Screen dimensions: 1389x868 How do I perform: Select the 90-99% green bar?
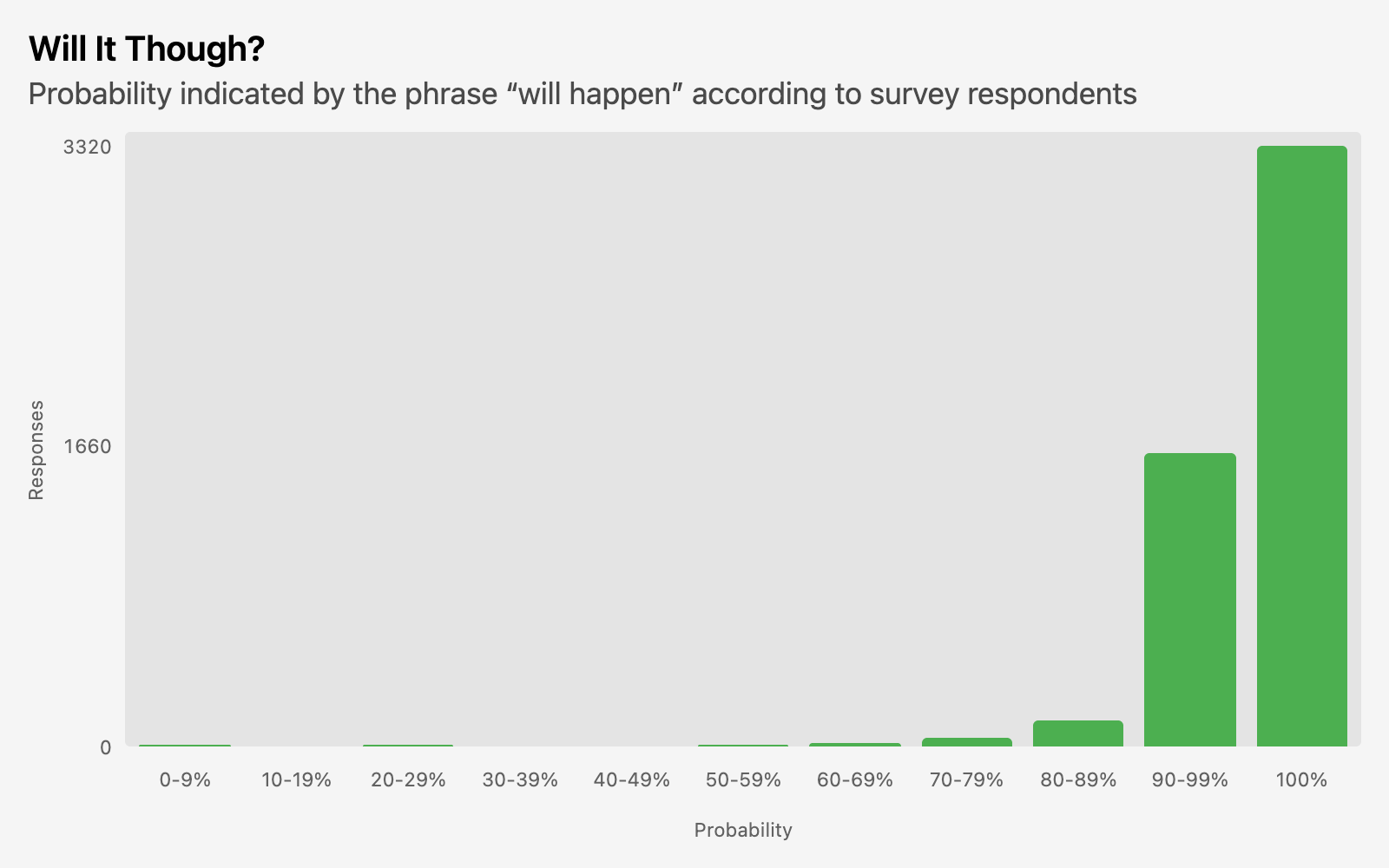click(1189, 600)
